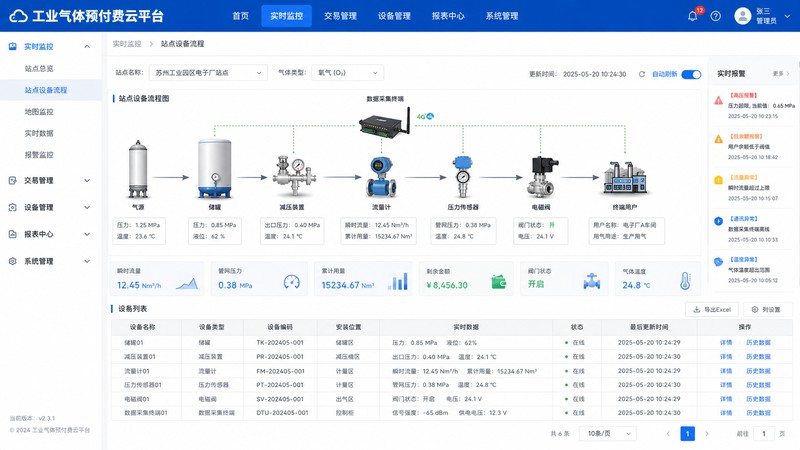The height and width of the screenshot is (450, 800).
Task: Click the remaining amount ¥8,456.30 value
Action: pyautogui.click(x=447, y=285)
